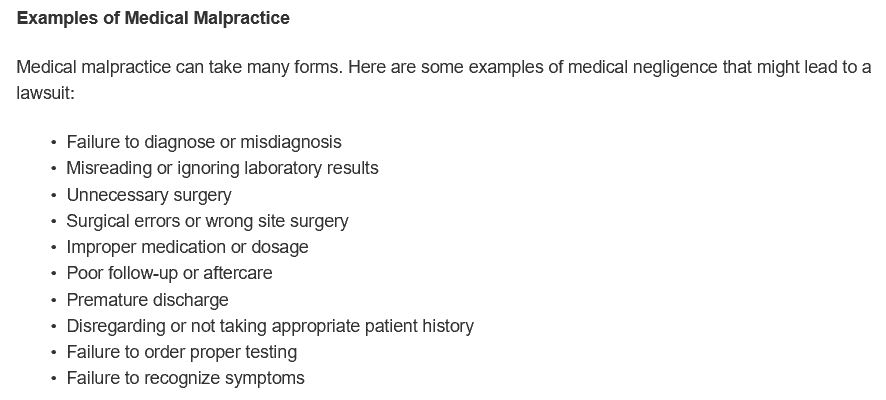This screenshot has height=400, width=886.
Task: Click the "Poor follow-up or aftercare" item
Action: [x=169, y=273]
